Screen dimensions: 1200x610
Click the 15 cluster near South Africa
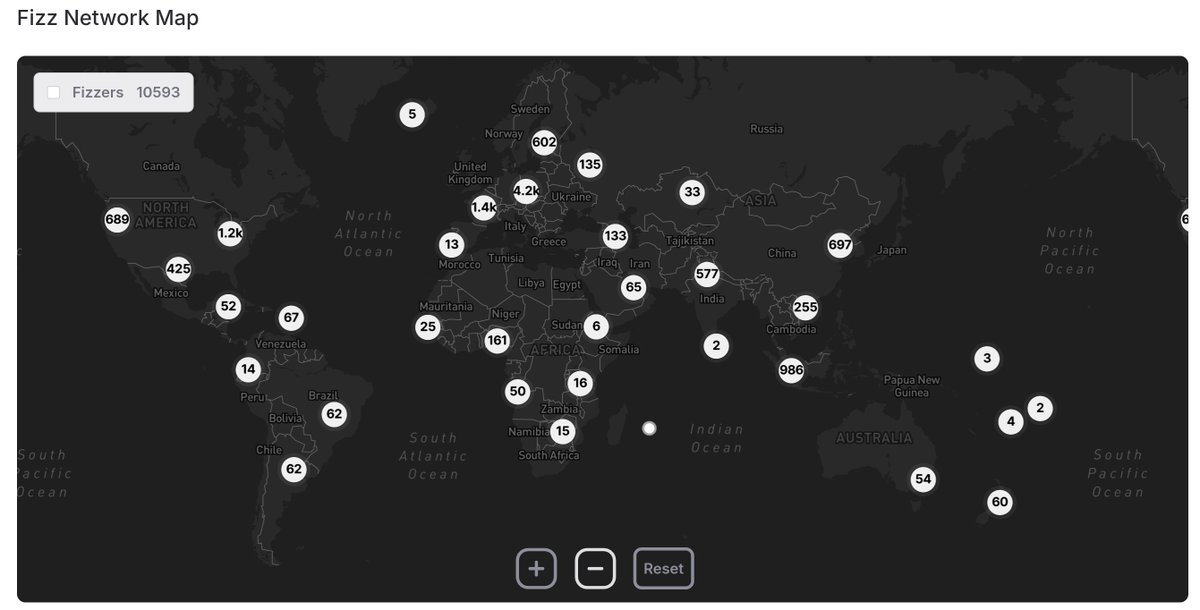563,431
